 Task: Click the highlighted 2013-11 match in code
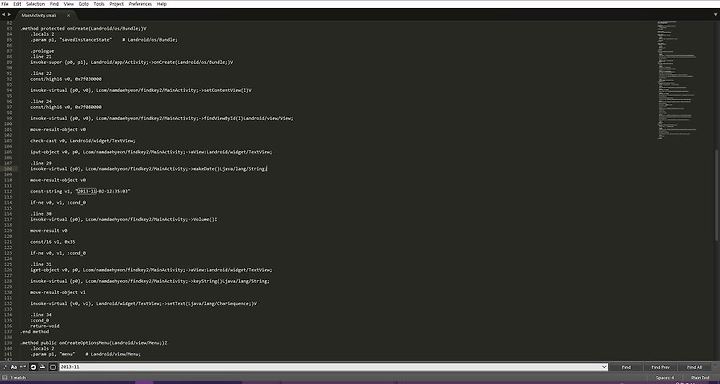(87, 191)
